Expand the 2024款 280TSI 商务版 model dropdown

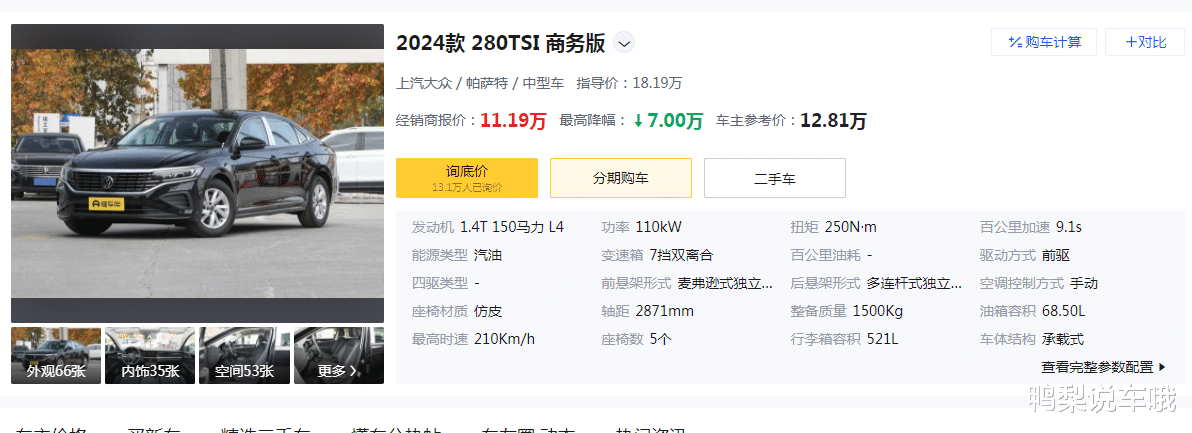tap(624, 43)
